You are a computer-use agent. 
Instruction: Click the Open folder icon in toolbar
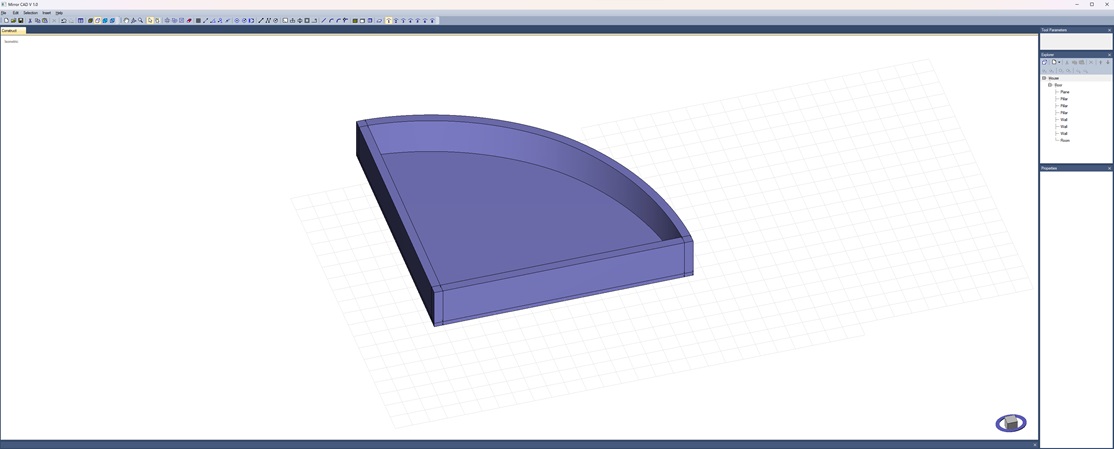pos(13,20)
